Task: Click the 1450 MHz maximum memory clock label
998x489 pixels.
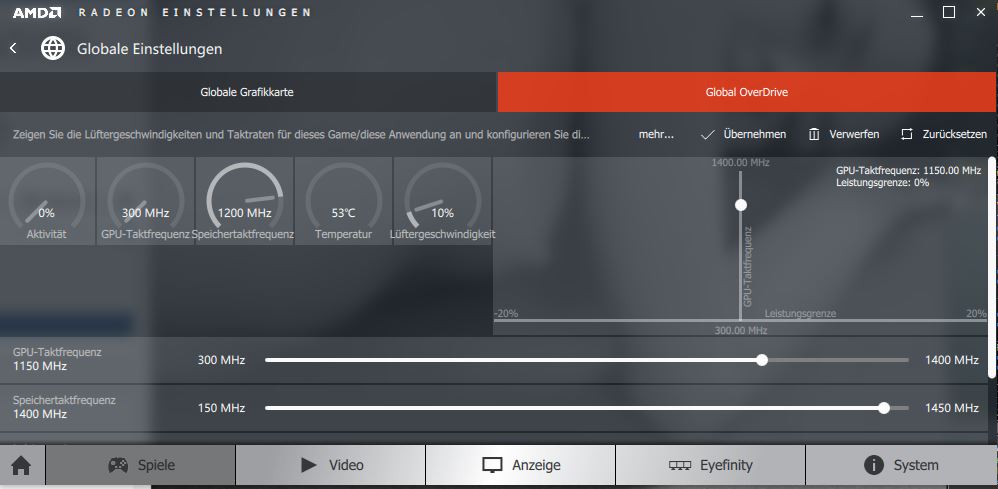Action: (952, 408)
